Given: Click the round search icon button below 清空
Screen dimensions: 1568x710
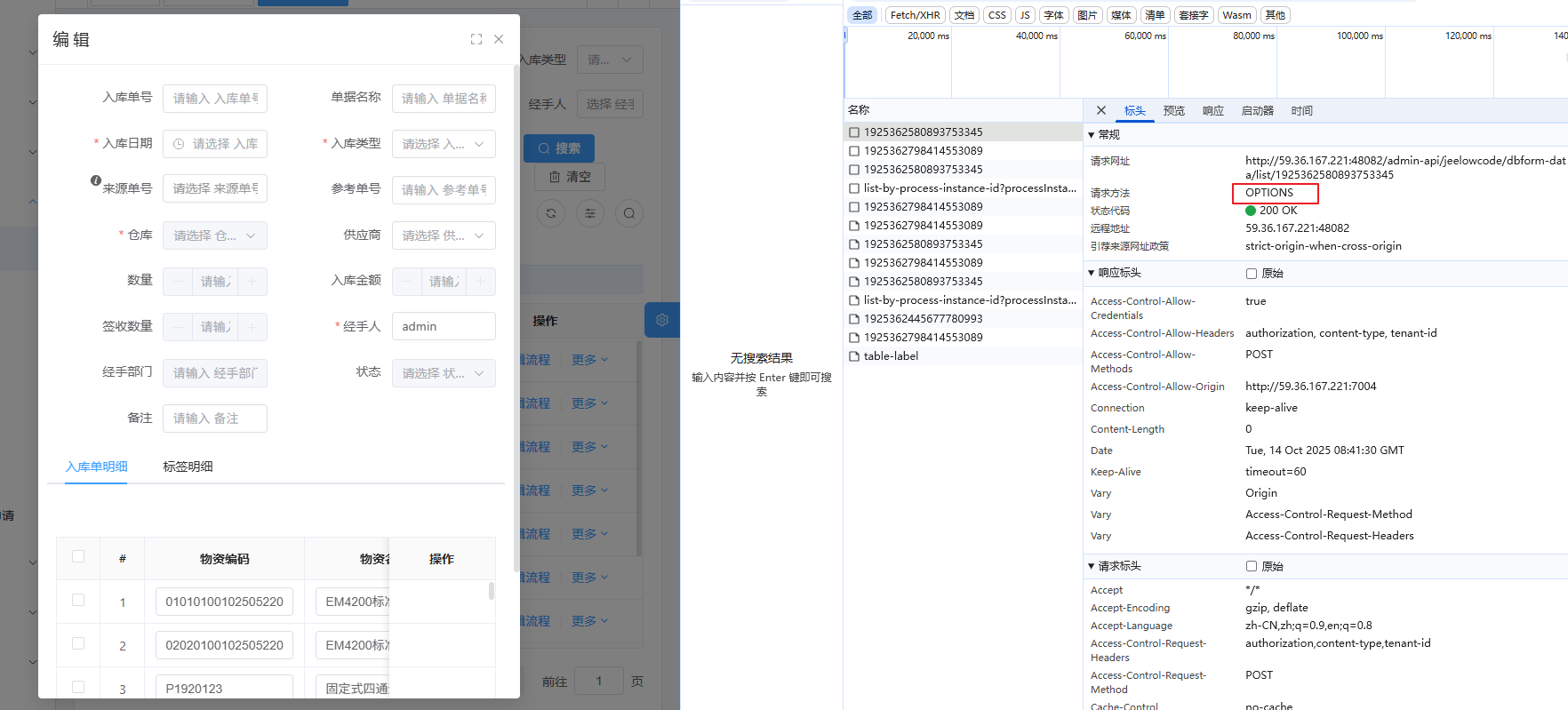Looking at the screenshot, I should coord(629,213).
